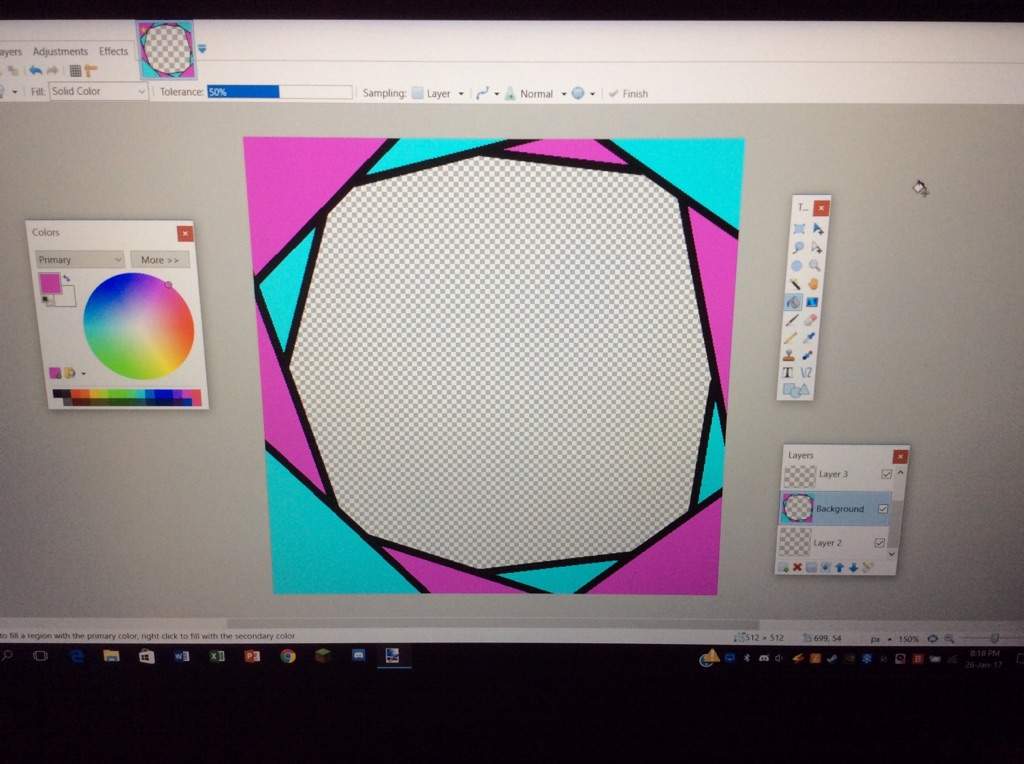Select the Eraser tool
The image size is (1024, 764).
810,319
